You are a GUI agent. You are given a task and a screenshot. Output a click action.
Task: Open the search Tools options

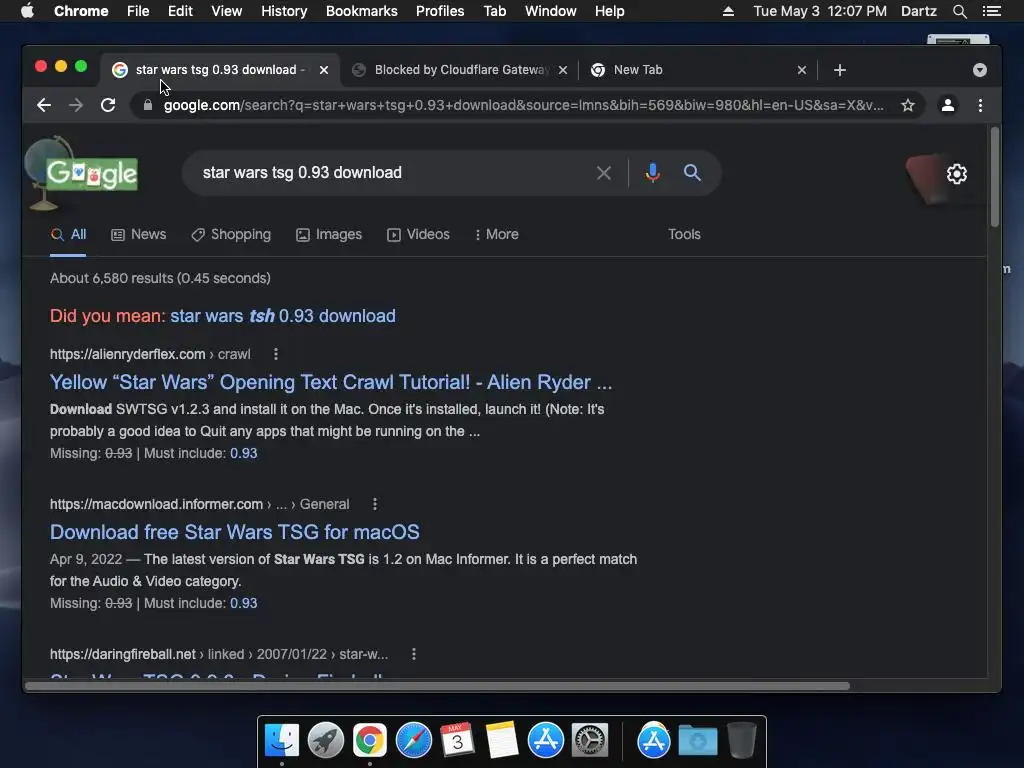tap(684, 234)
